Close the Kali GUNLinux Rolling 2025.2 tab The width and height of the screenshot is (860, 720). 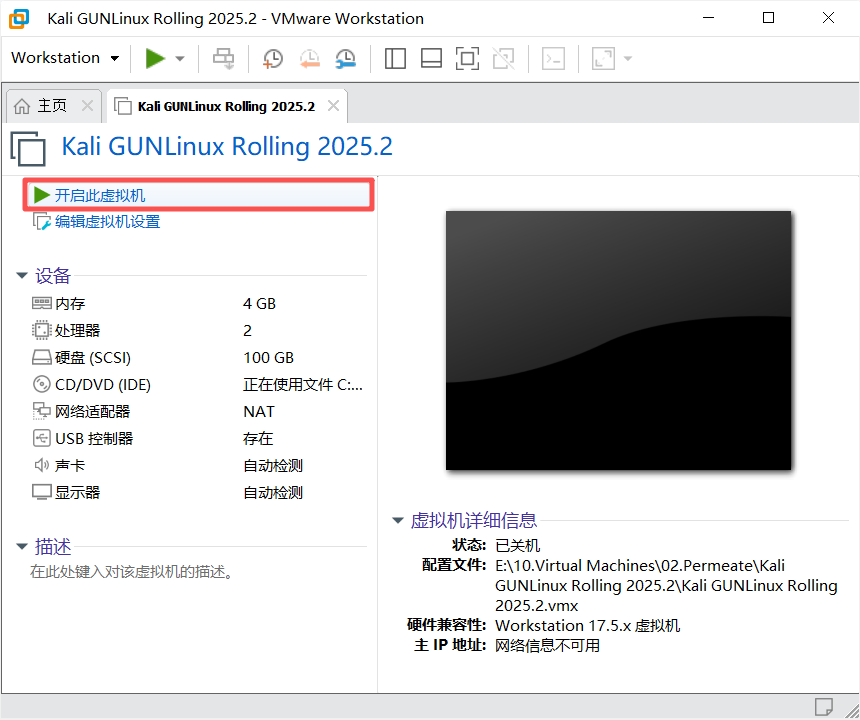333,105
